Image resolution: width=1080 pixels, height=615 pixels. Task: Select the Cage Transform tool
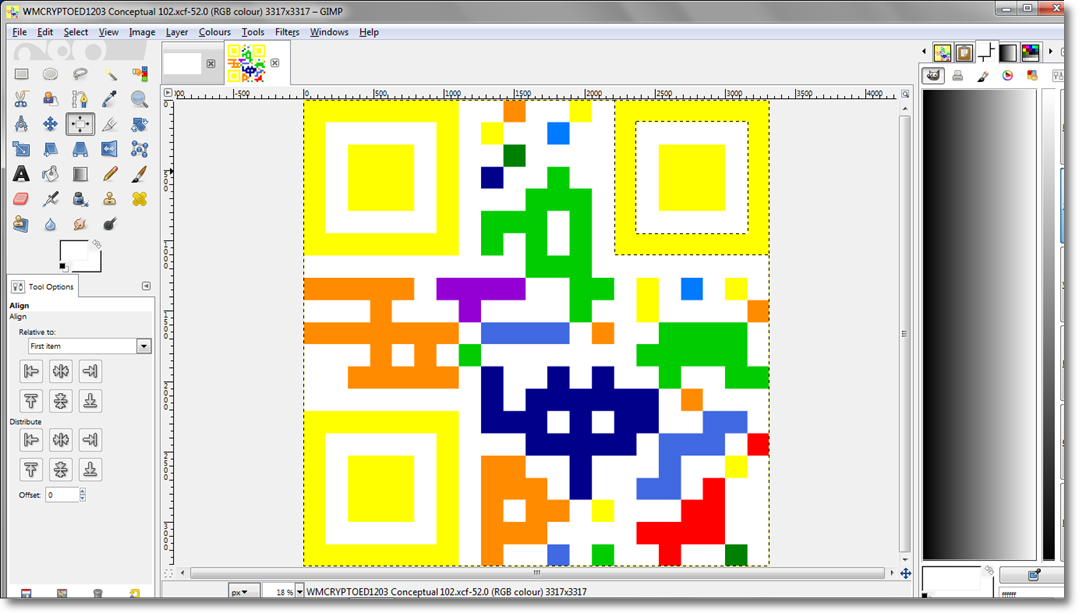pyautogui.click(x=139, y=149)
